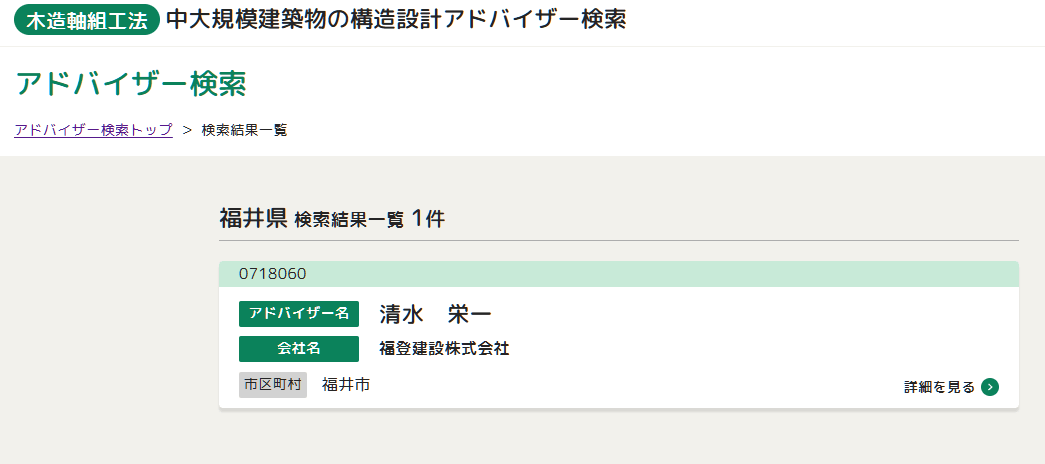The image size is (1045, 464).
Task: Click the アドバイザー検索 page heading
Action: pos(131,84)
